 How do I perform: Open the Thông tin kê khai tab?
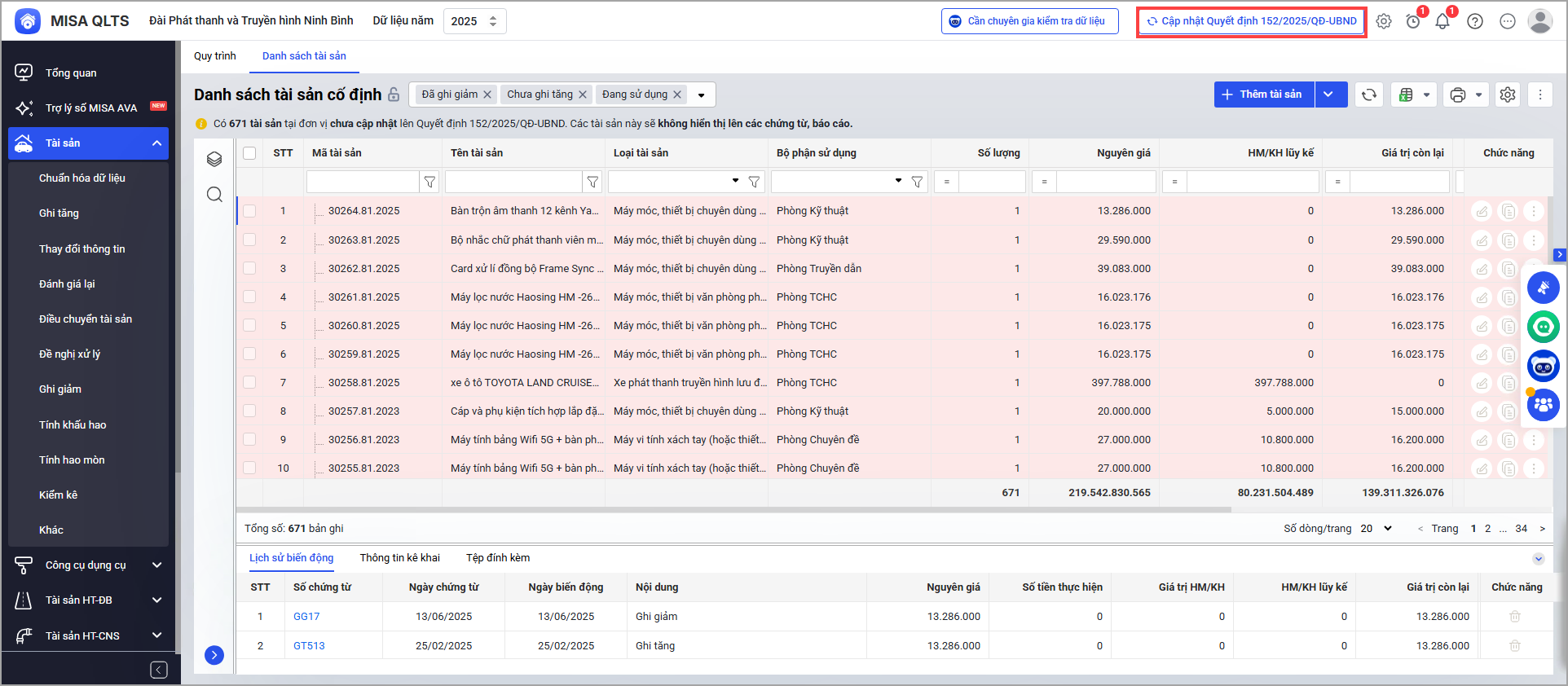[399, 558]
